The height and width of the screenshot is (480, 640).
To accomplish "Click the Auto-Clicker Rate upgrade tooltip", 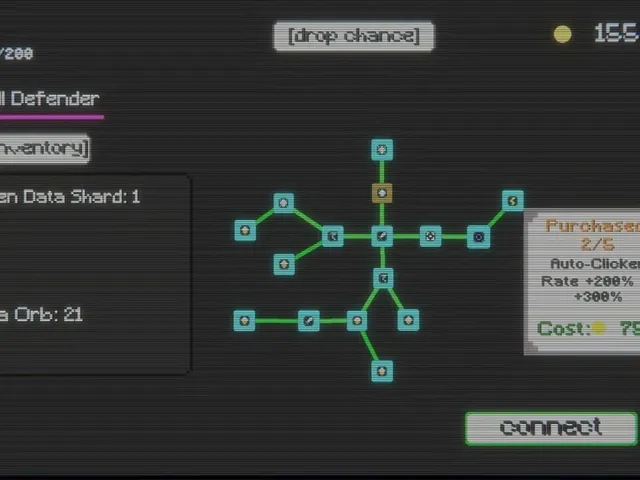I will point(582,282).
